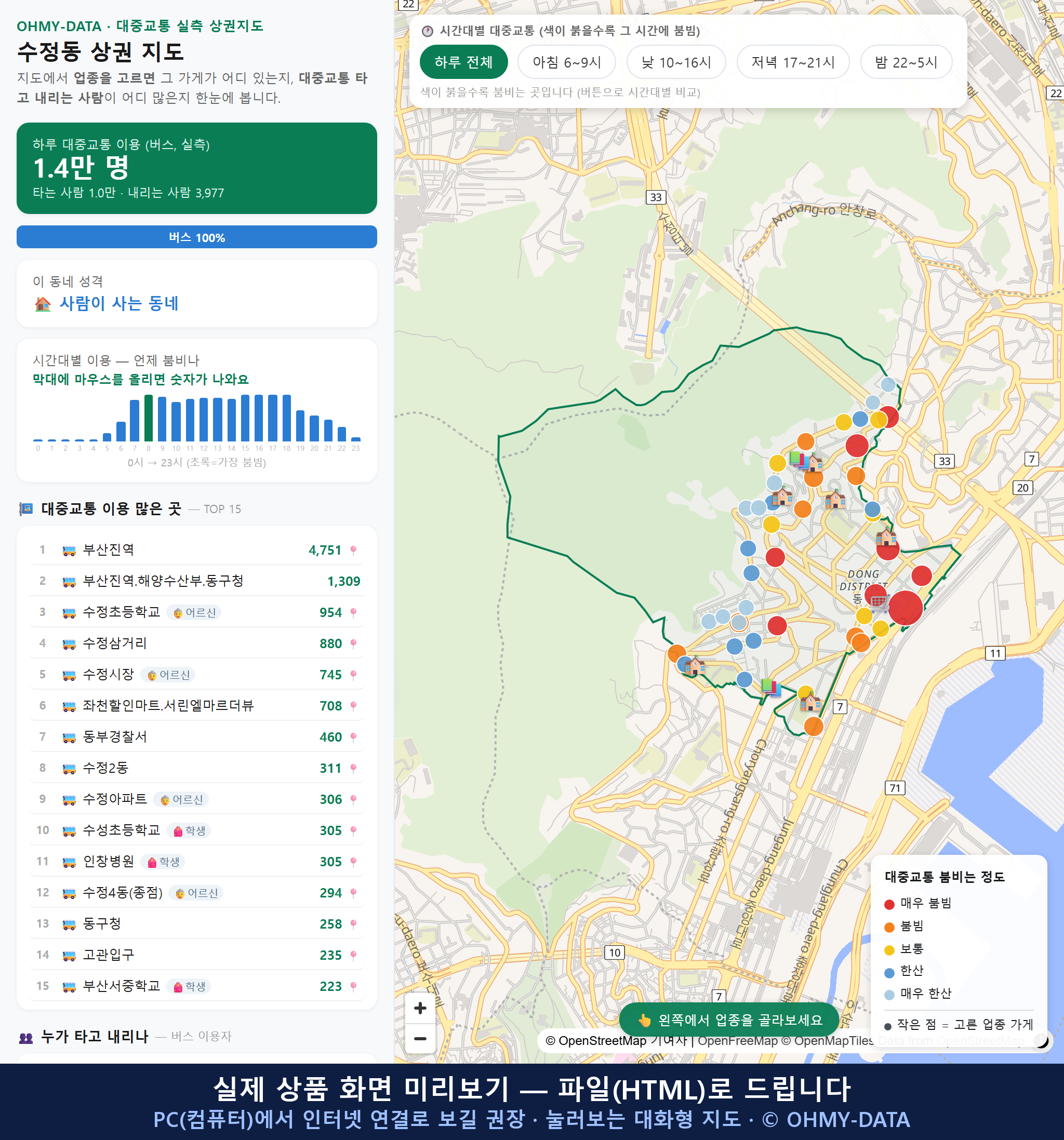Zoom out of the map with minus button
1064x1140 pixels.
tap(420, 1038)
